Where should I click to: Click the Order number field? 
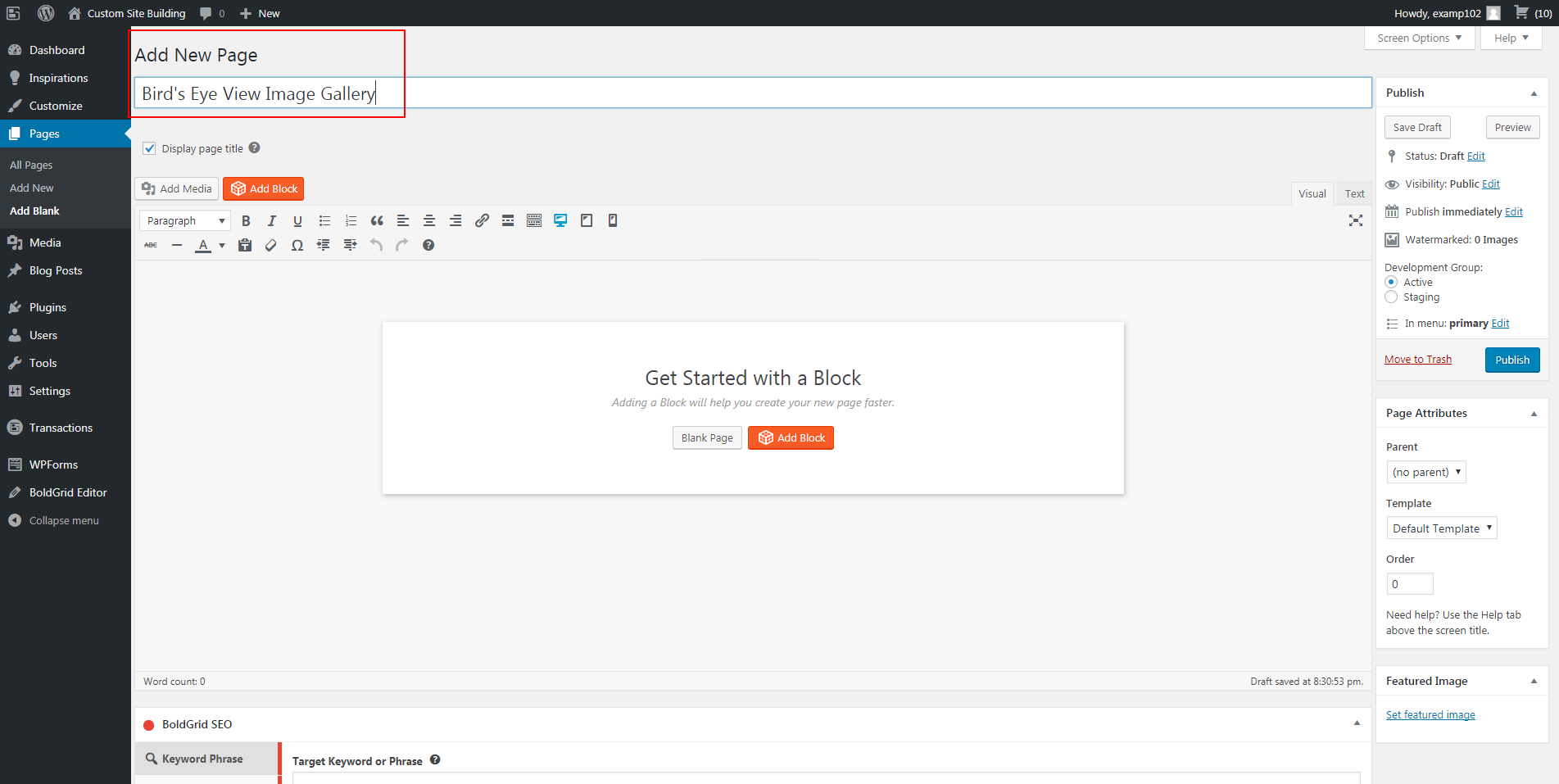point(1410,584)
